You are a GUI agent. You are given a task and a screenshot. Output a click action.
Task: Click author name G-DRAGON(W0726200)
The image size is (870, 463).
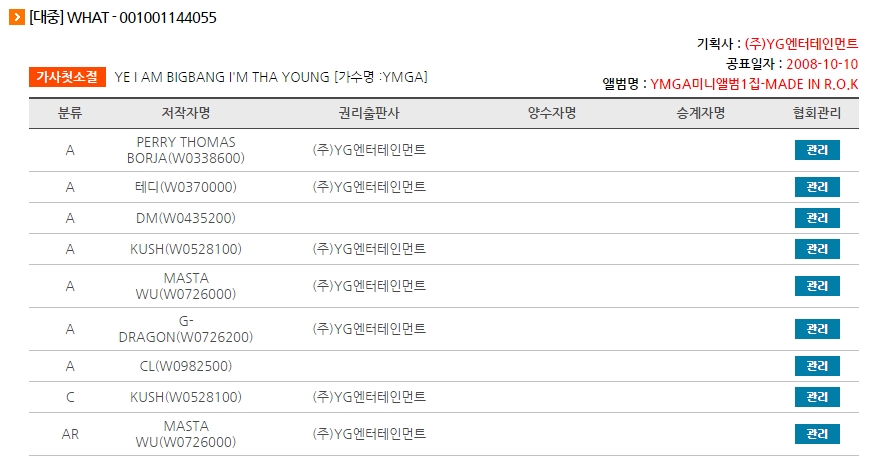[x=186, y=329]
